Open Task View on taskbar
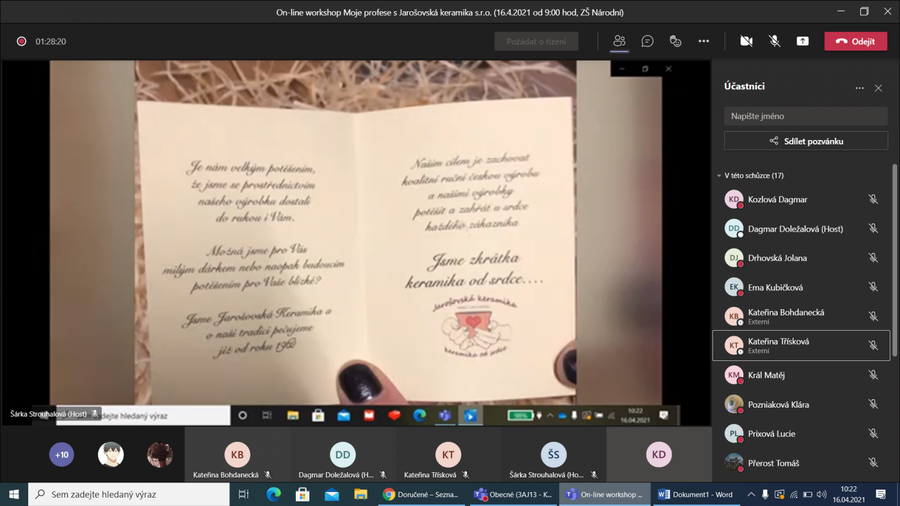900x506 pixels. pos(243,494)
